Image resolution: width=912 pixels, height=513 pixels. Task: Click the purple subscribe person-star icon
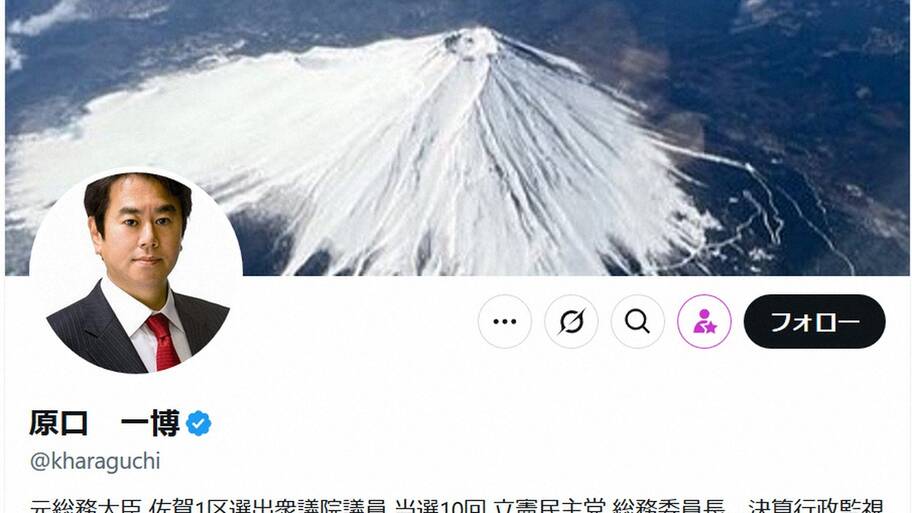point(704,322)
